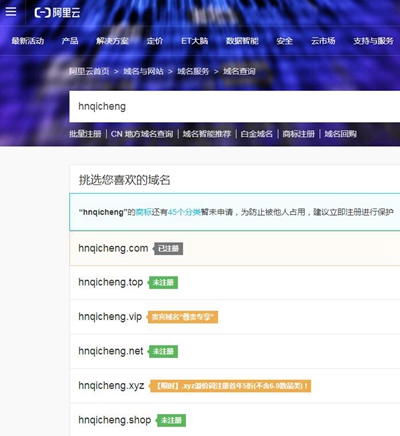
Task: Click the 域名查询 breadcrumb
Action: [x=239, y=71]
